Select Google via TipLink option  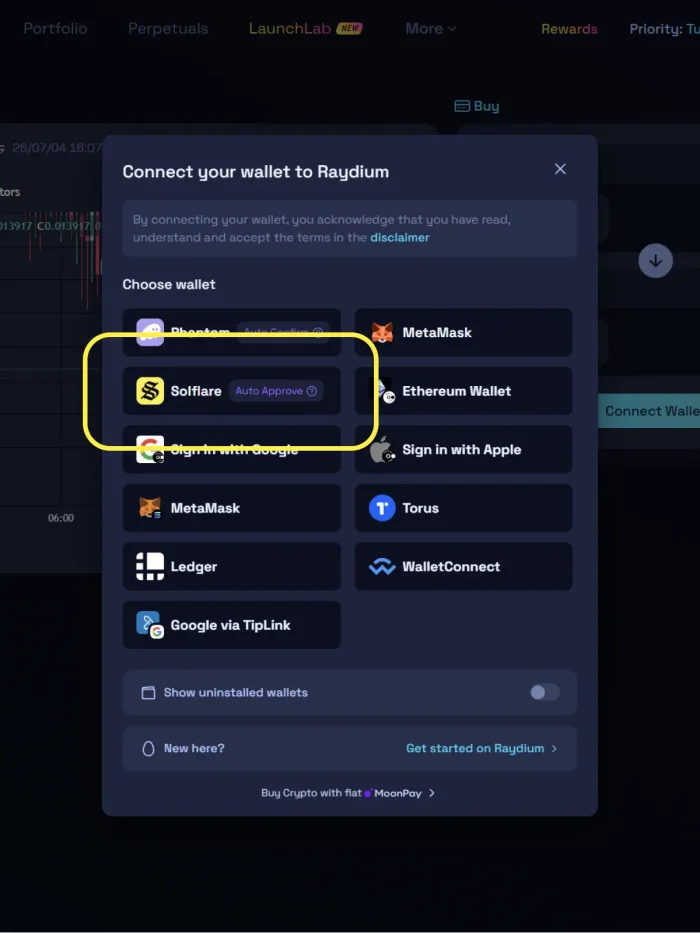(x=232, y=625)
